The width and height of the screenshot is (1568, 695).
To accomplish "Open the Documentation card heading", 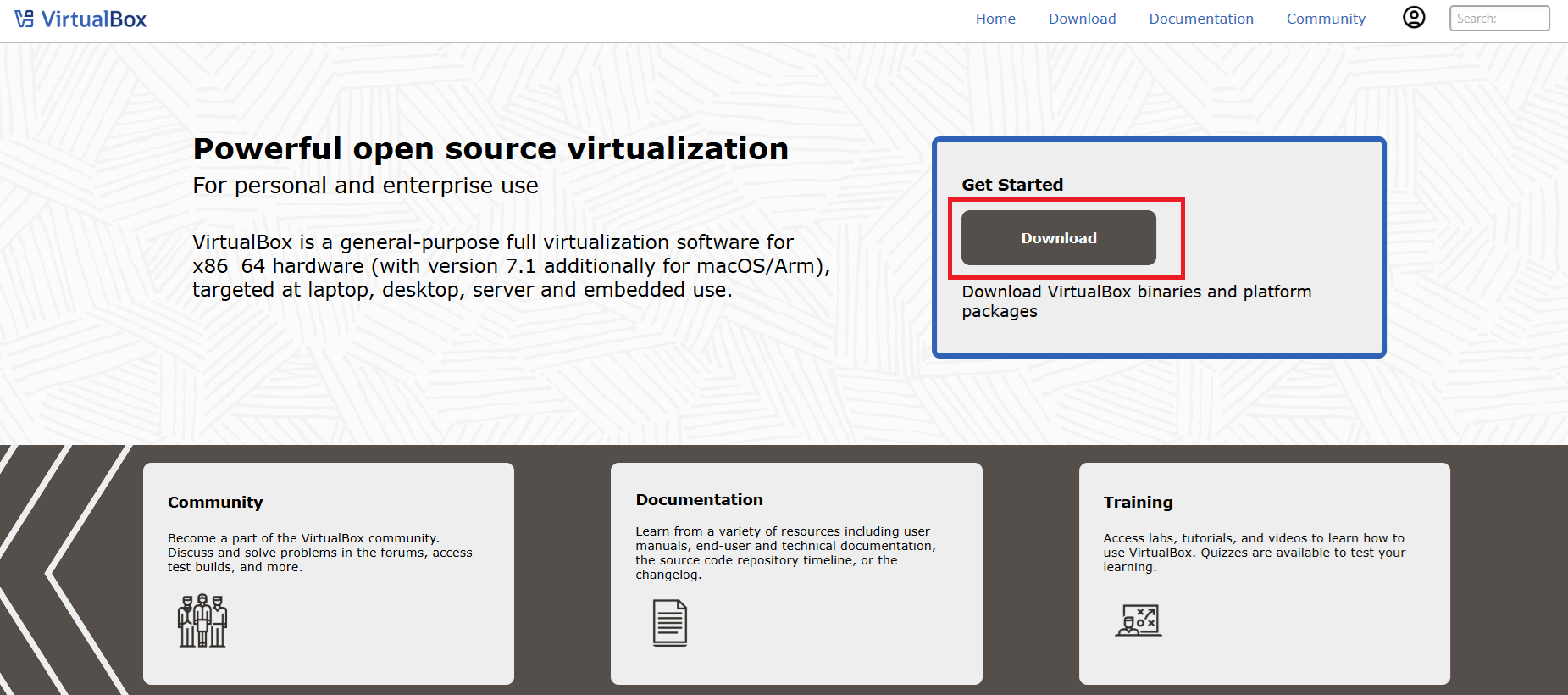I will tap(700, 500).
